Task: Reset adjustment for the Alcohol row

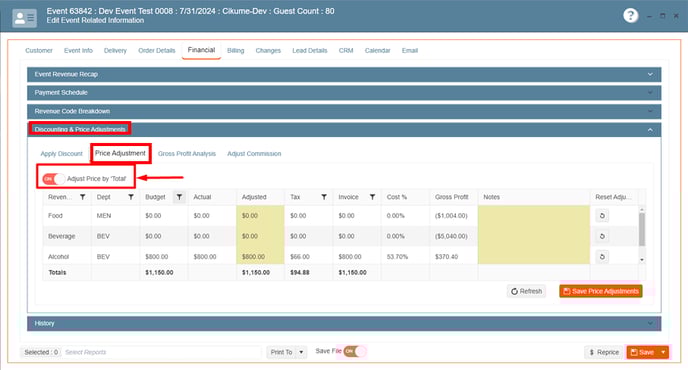Action: (x=602, y=256)
